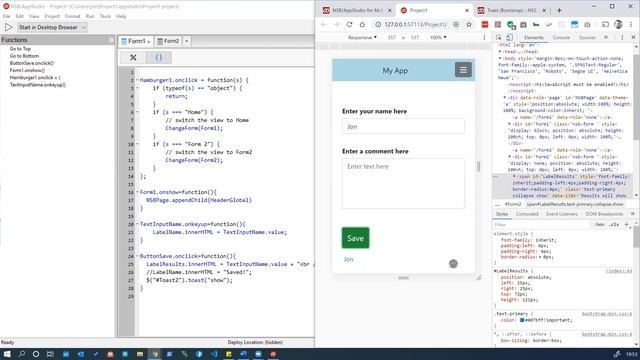The height and width of the screenshot is (360, 640).
Task: Open the Chrome profile avatar
Action: click(618, 24)
